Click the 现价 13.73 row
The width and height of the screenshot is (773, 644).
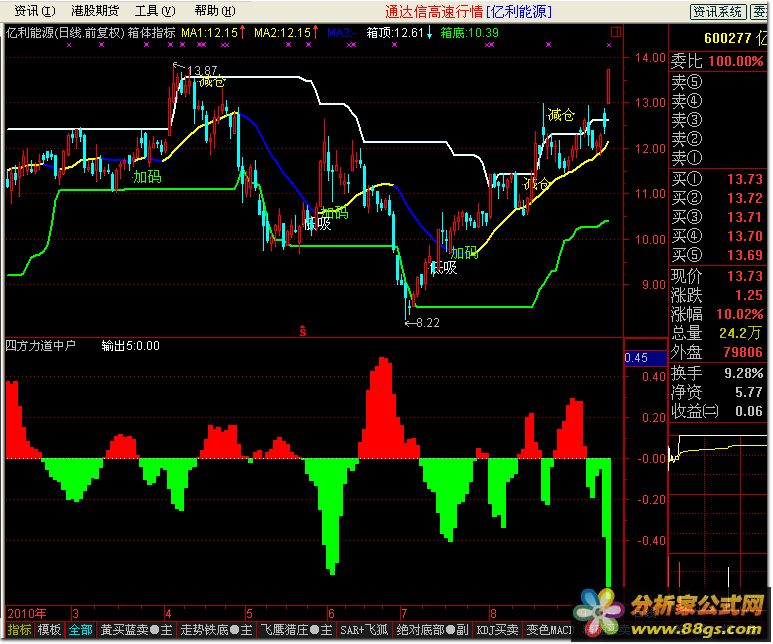tap(717, 276)
